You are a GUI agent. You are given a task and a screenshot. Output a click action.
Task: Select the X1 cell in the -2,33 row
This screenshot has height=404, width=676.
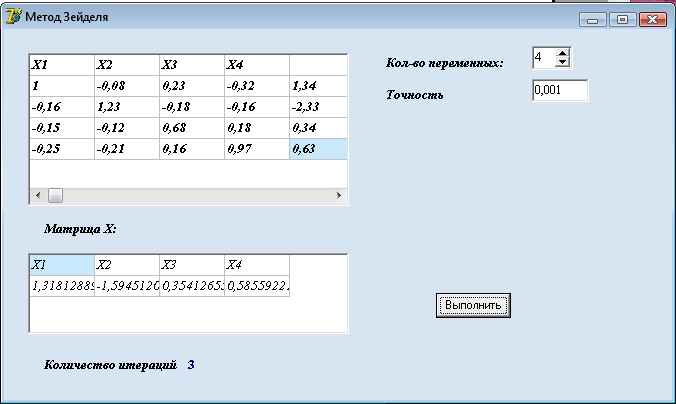[62, 107]
